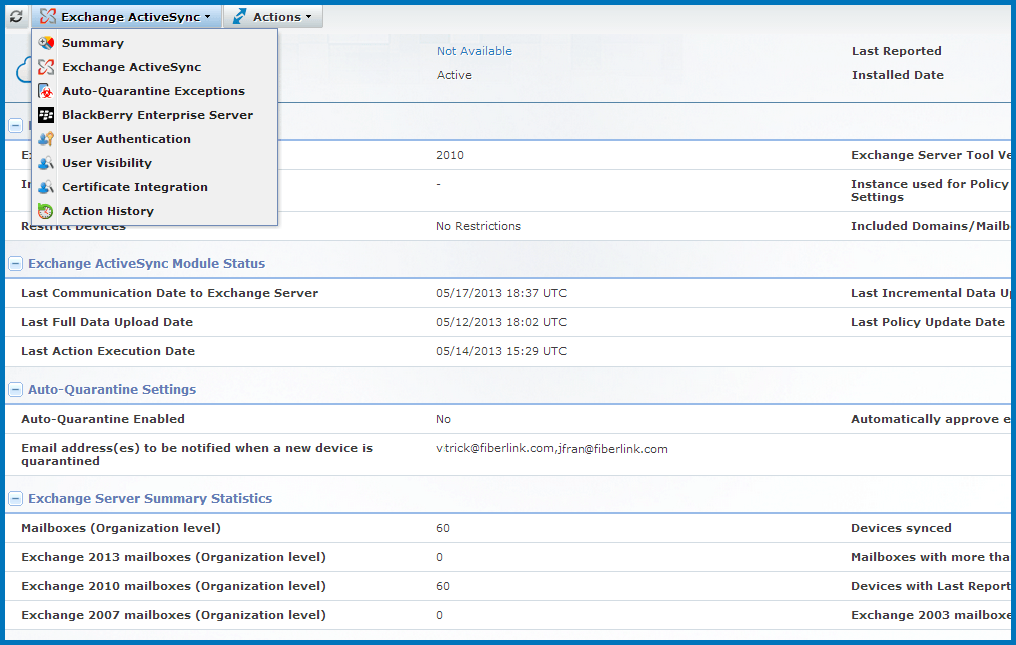1016x645 pixels.
Task: Click the Devices synced label
Action: tap(901, 528)
